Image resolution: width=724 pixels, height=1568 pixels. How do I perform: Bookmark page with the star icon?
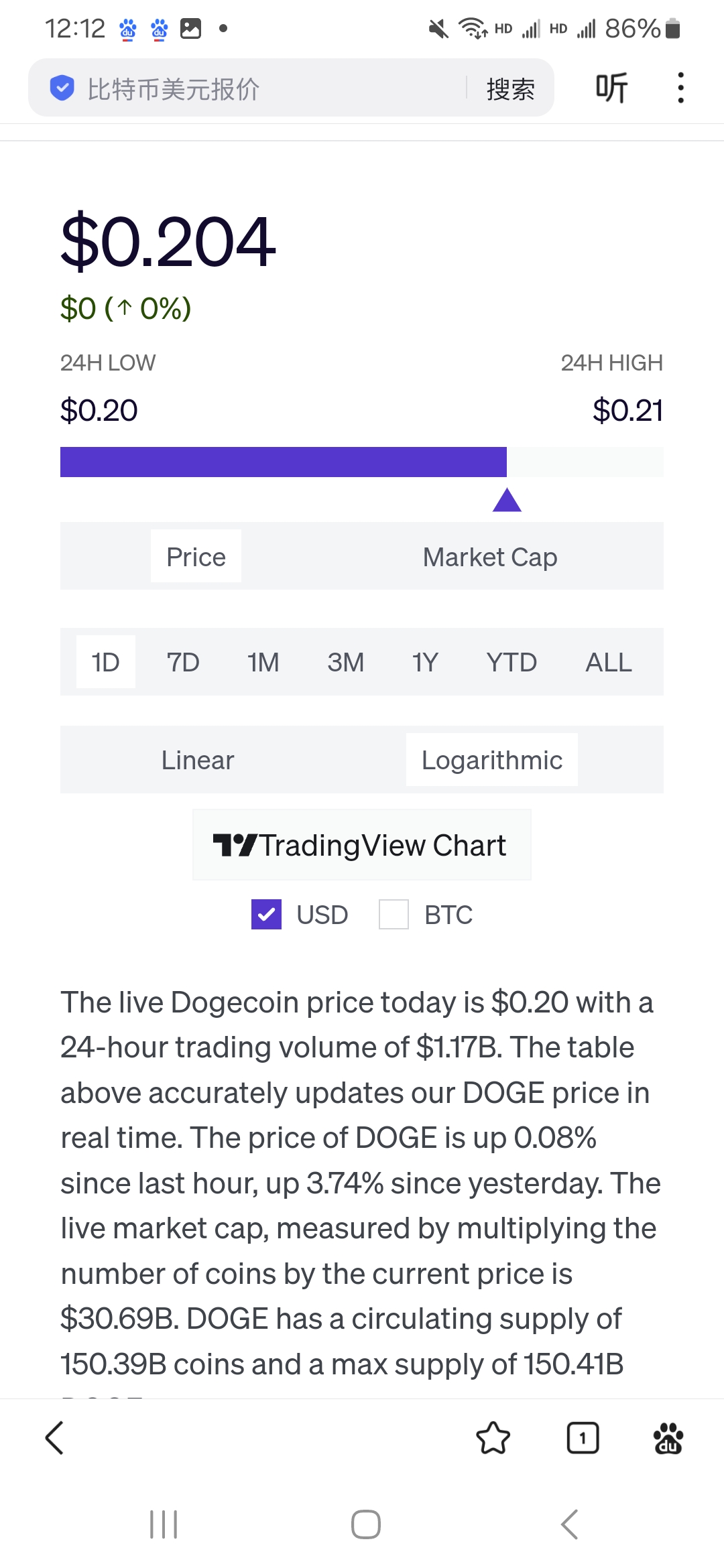pyautogui.click(x=493, y=1438)
